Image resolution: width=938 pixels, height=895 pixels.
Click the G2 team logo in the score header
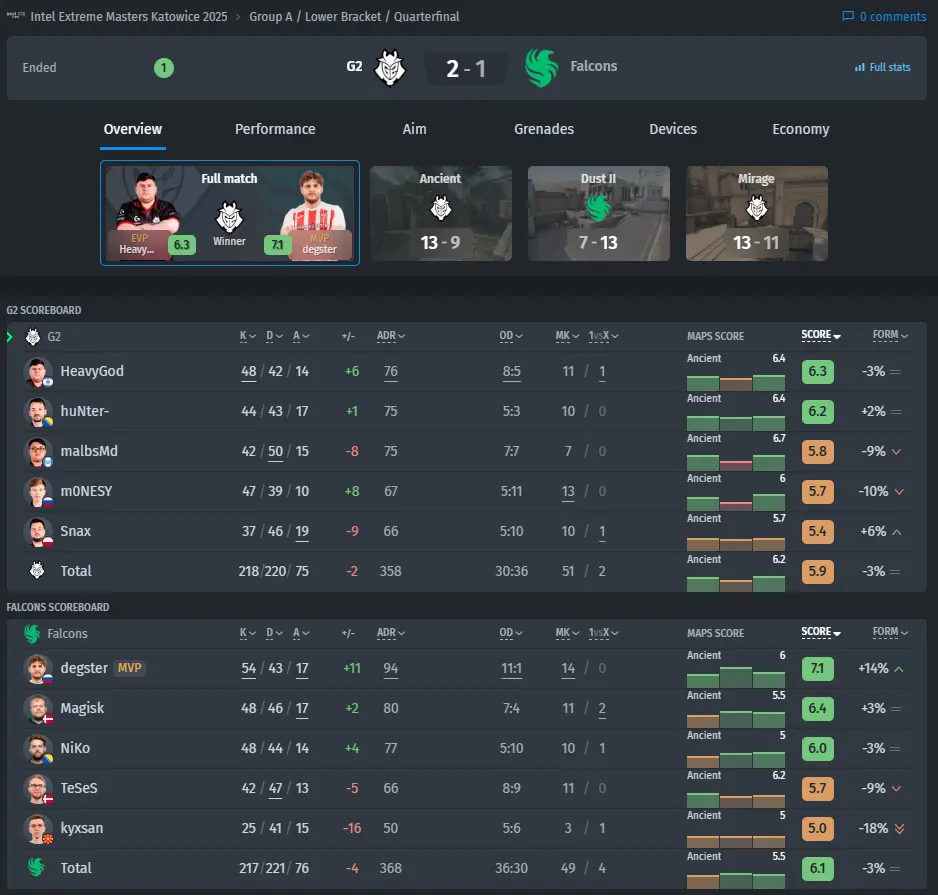[x=390, y=67]
